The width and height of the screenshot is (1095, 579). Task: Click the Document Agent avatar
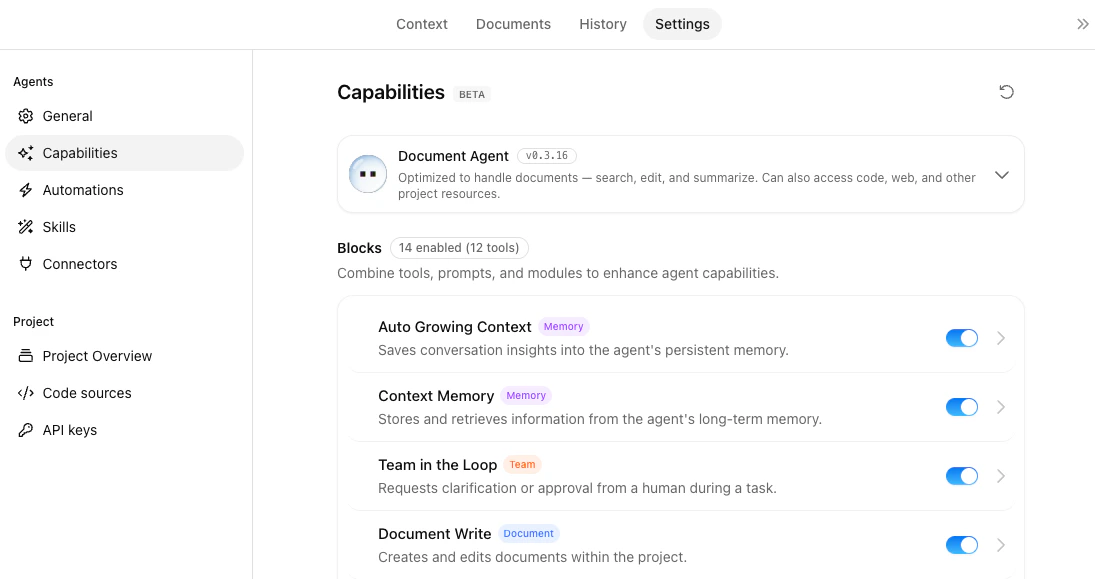click(x=368, y=174)
